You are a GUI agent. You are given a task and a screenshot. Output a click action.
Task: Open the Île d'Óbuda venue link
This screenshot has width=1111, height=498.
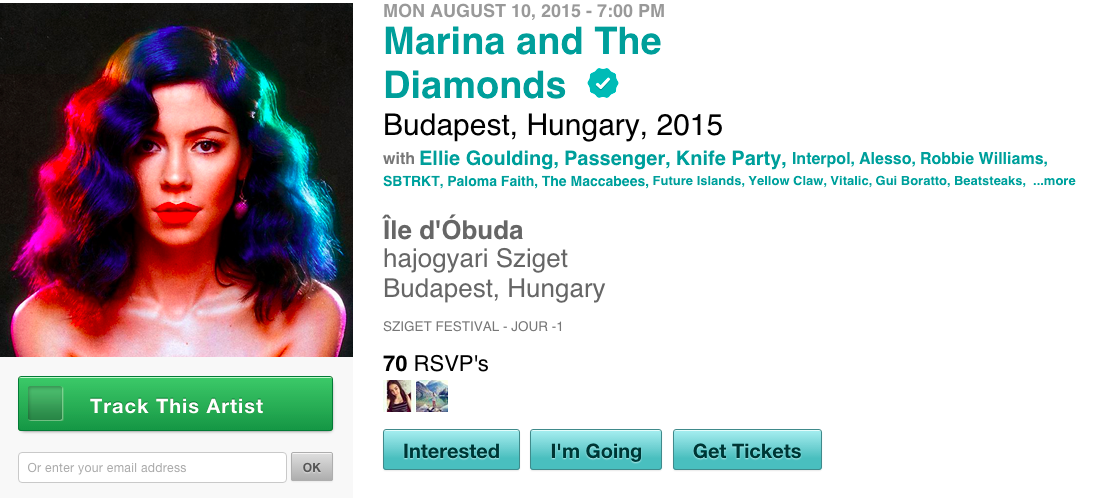[452, 229]
